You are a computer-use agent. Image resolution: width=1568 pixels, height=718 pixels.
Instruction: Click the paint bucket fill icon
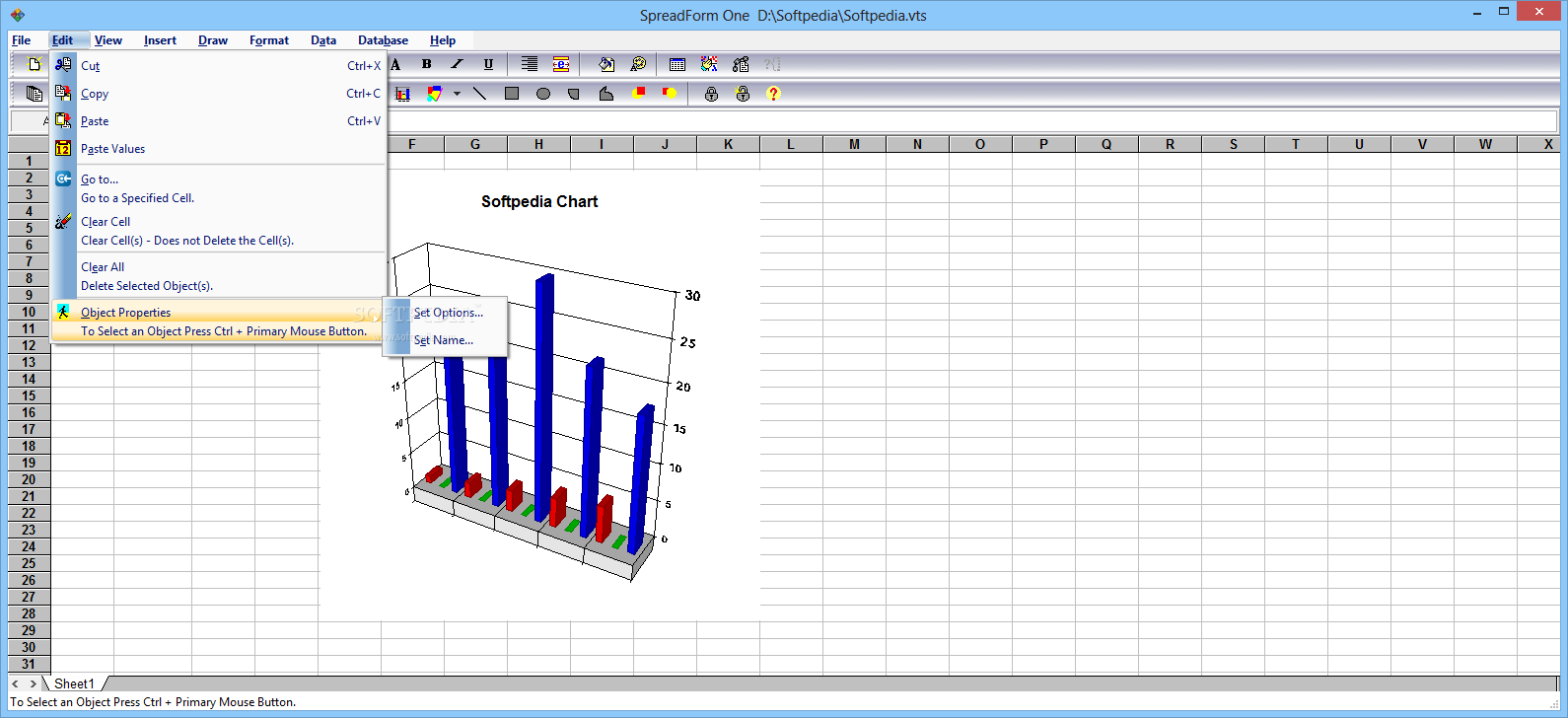(x=606, y=64)
